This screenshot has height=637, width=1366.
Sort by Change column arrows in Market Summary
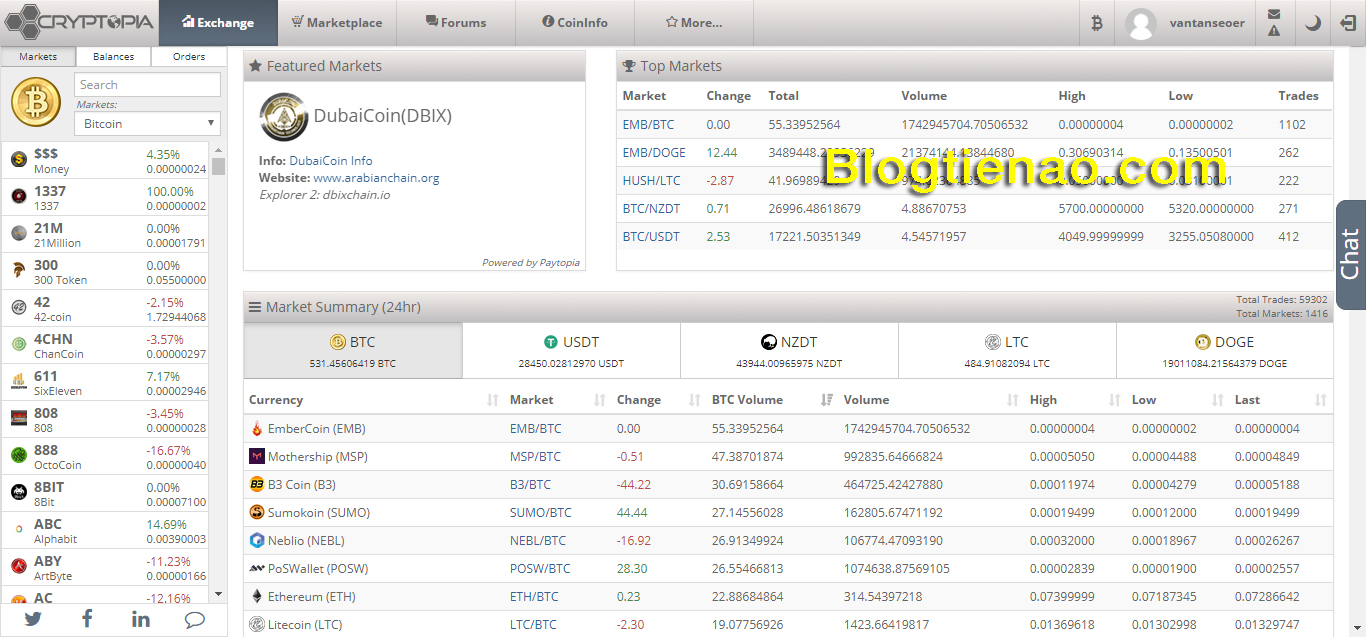click(694, 400)
